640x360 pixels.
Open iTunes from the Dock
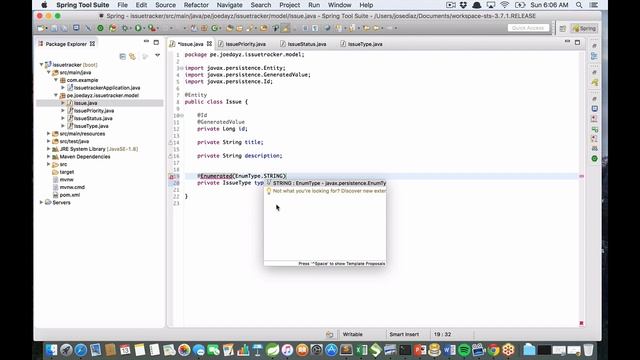[287, 350]
